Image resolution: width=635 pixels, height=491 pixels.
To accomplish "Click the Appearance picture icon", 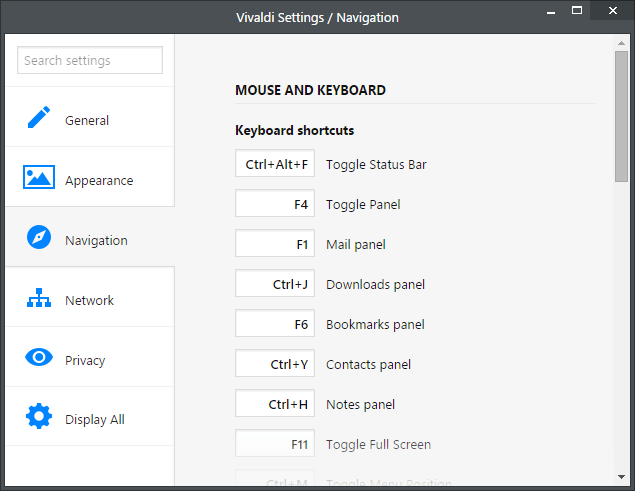I will [x=39, y=177].
